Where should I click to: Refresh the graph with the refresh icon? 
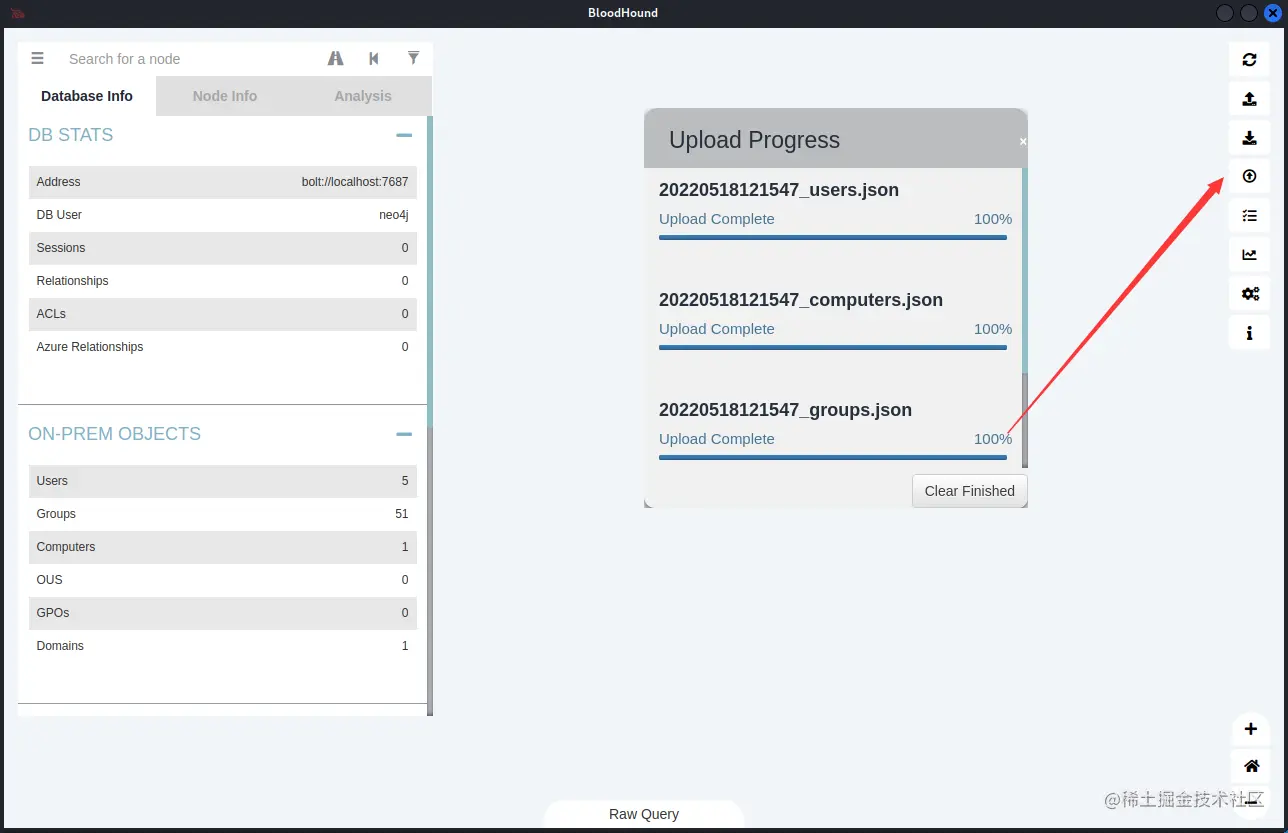1249,59
